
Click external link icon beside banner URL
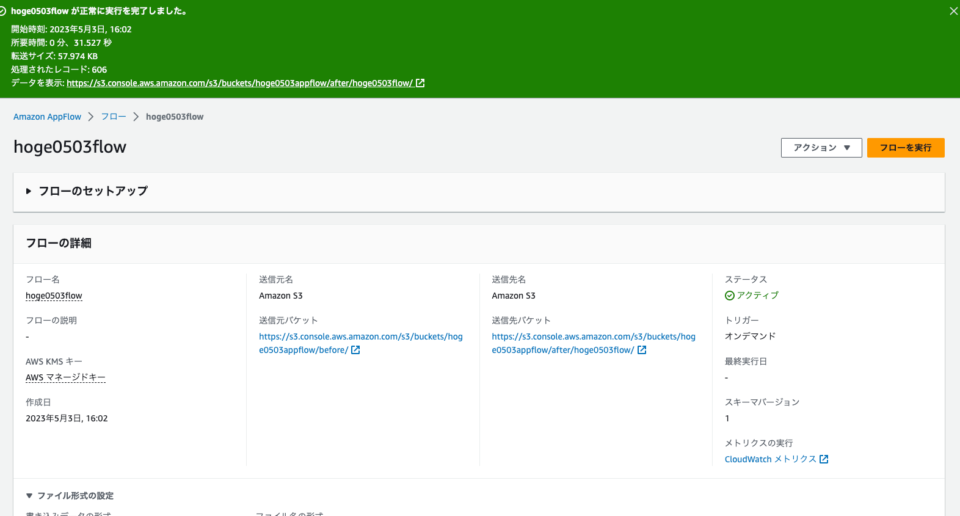420,83
